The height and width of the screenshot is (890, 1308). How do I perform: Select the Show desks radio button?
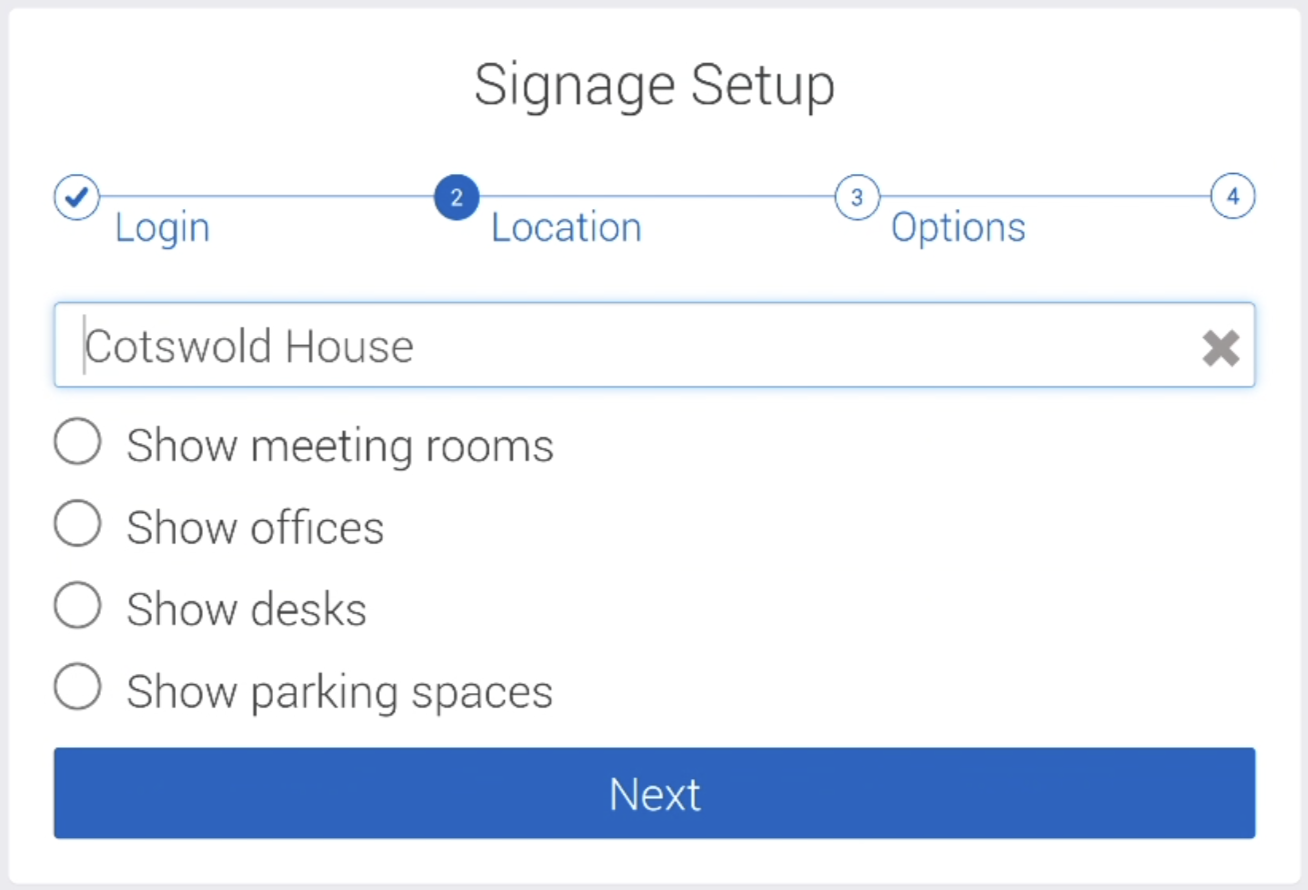tap(78, 606)
